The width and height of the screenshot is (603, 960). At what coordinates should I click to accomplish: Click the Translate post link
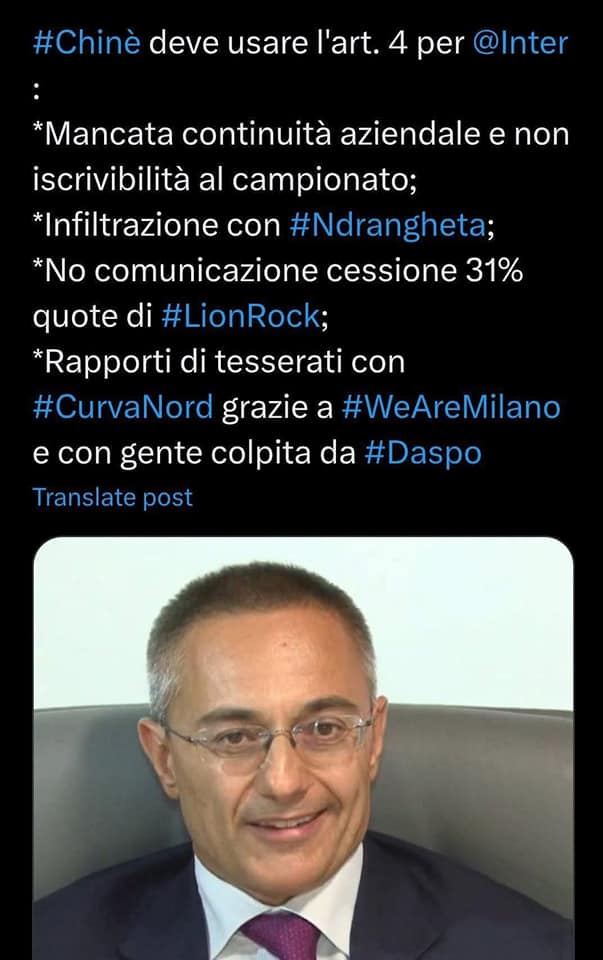113,497
